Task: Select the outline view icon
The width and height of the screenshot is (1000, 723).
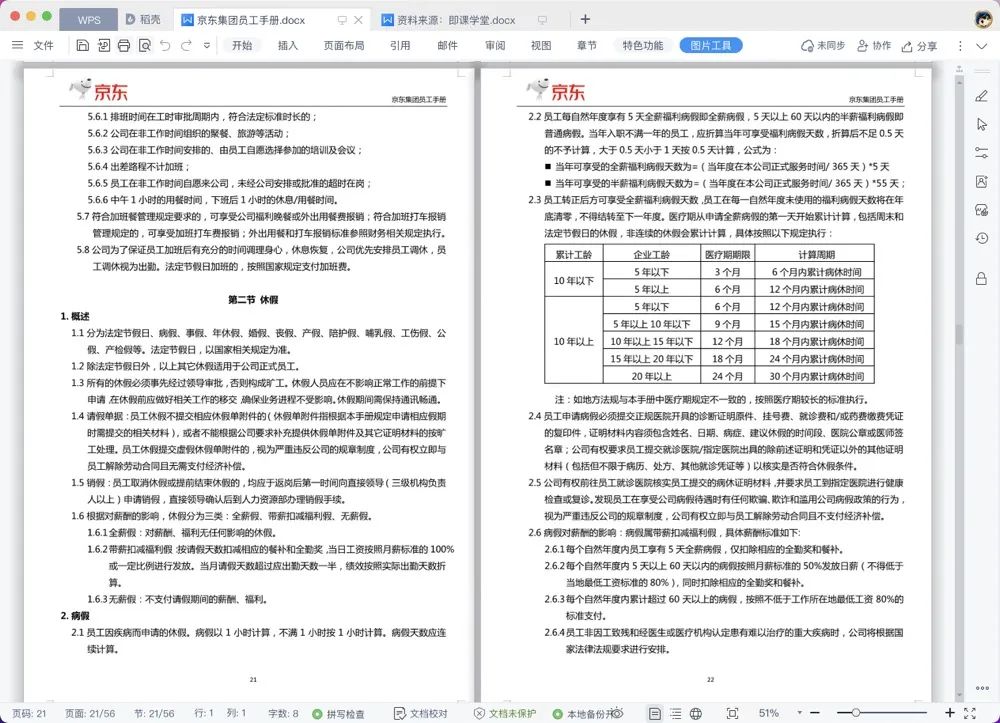Action: (675, 713)
